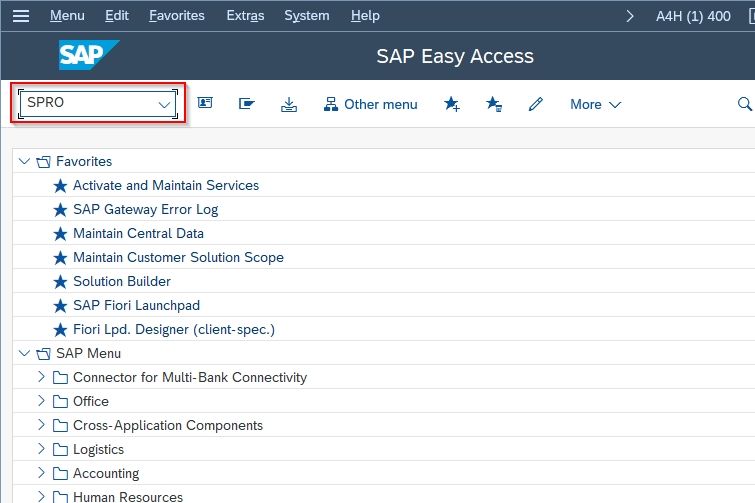
Task: Click the SAP logo
Action: [89, 55]
